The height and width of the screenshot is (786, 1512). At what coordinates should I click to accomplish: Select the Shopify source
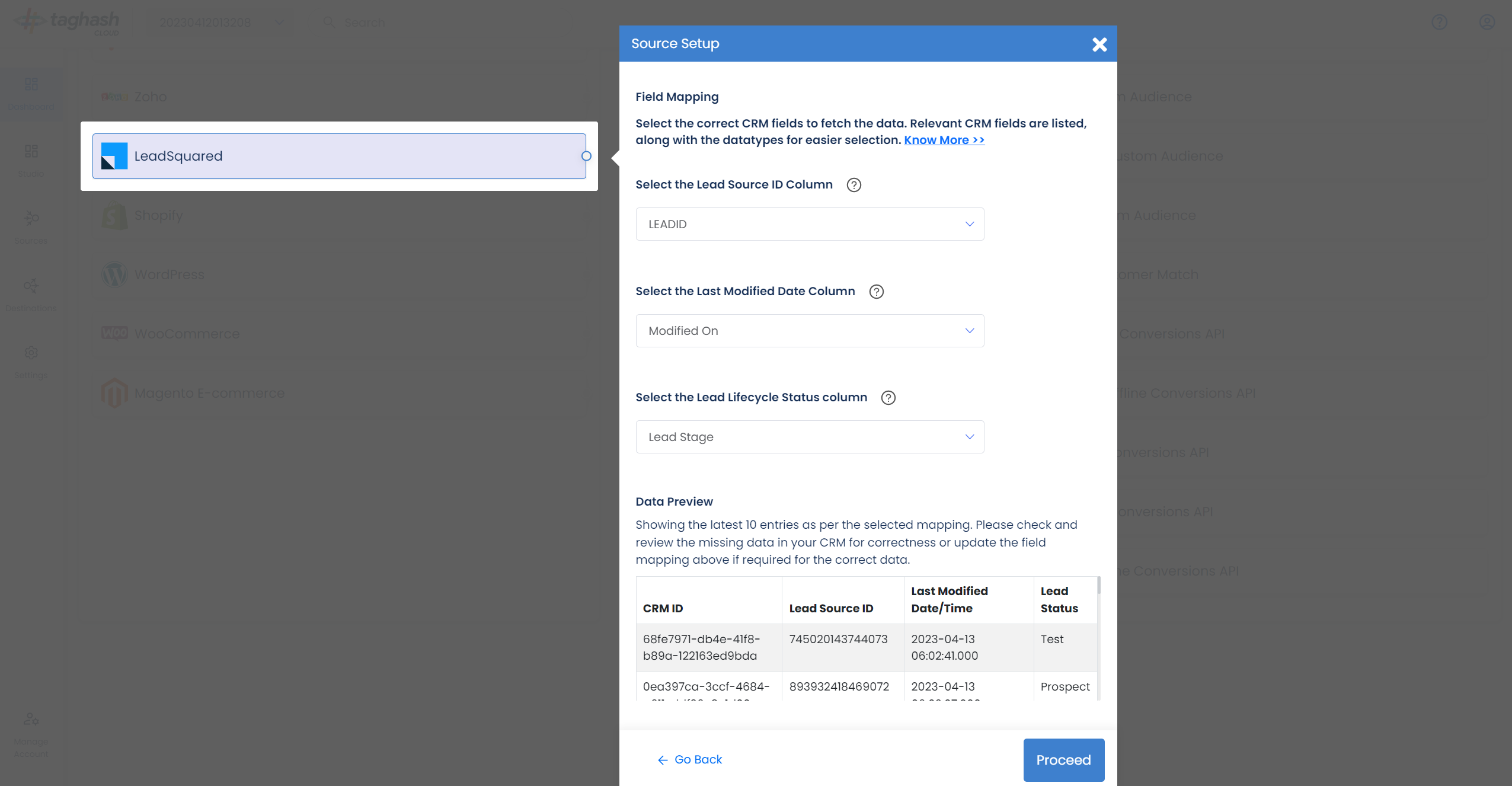click(339, 215)
